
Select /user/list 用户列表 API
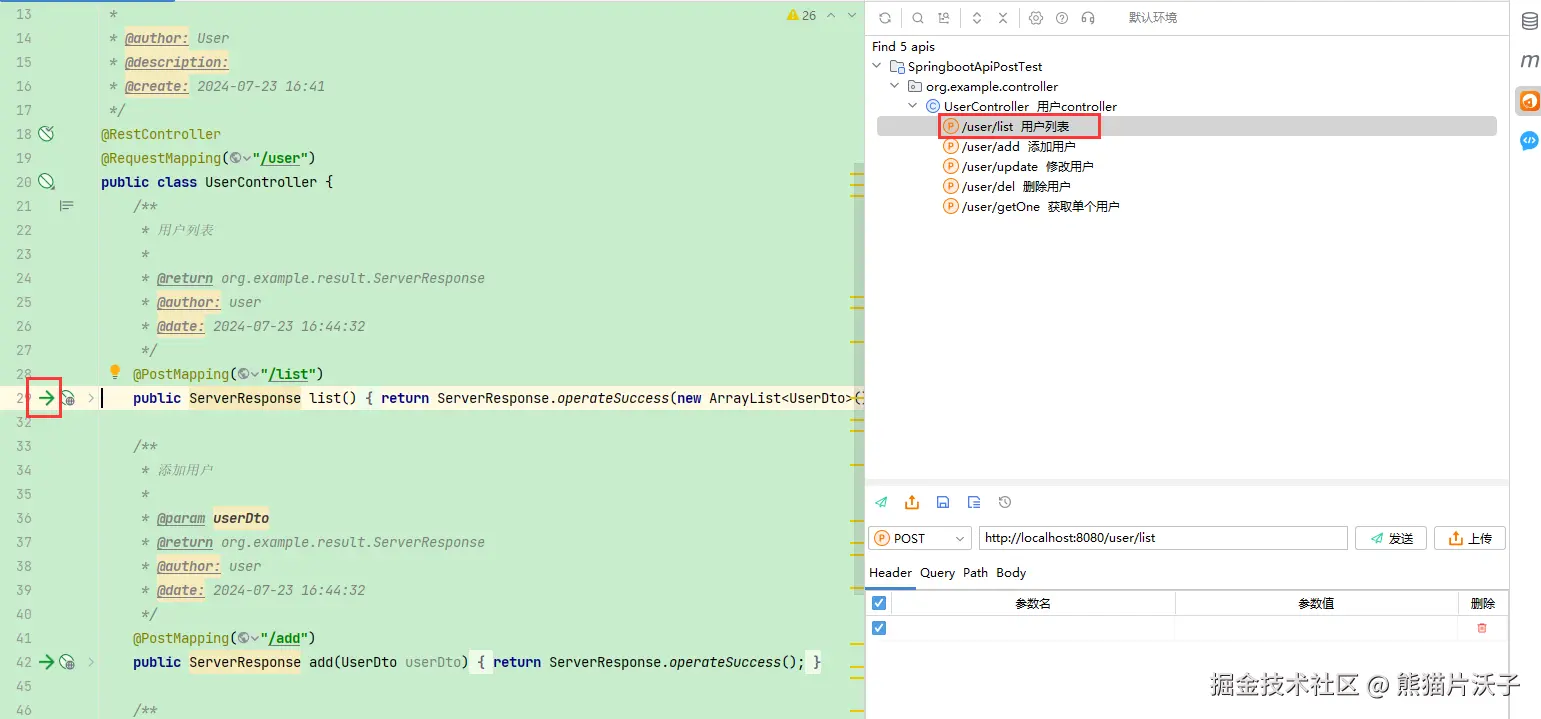point(1187,126)
